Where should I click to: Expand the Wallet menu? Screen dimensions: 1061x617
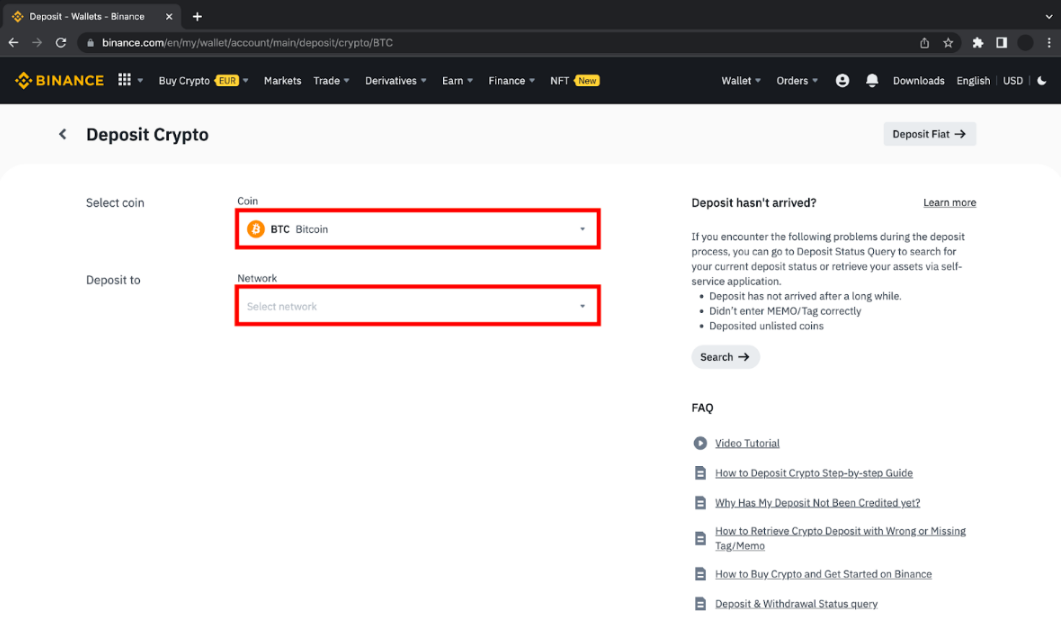coord(741,81)
